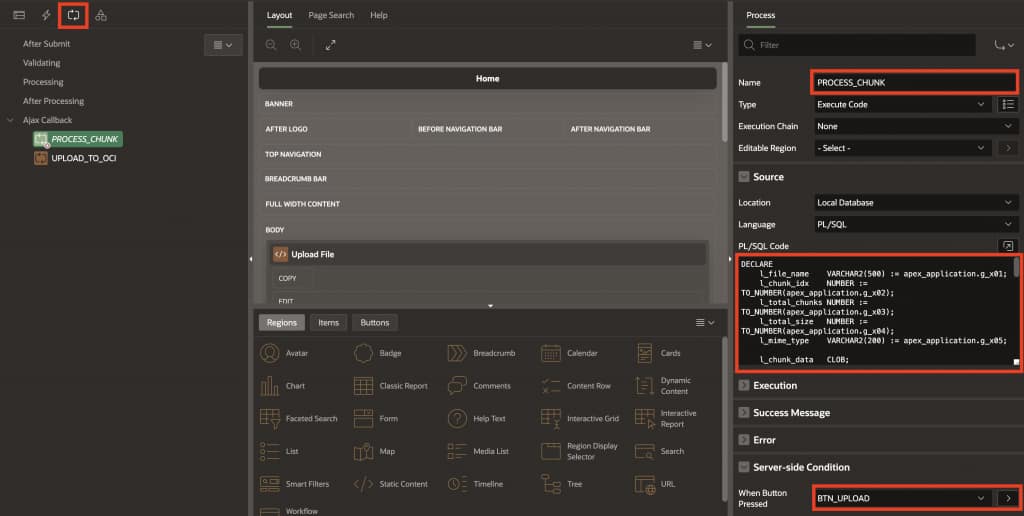
Task: Select the Chart region icon in the gallery
Action: pos(269,386)
